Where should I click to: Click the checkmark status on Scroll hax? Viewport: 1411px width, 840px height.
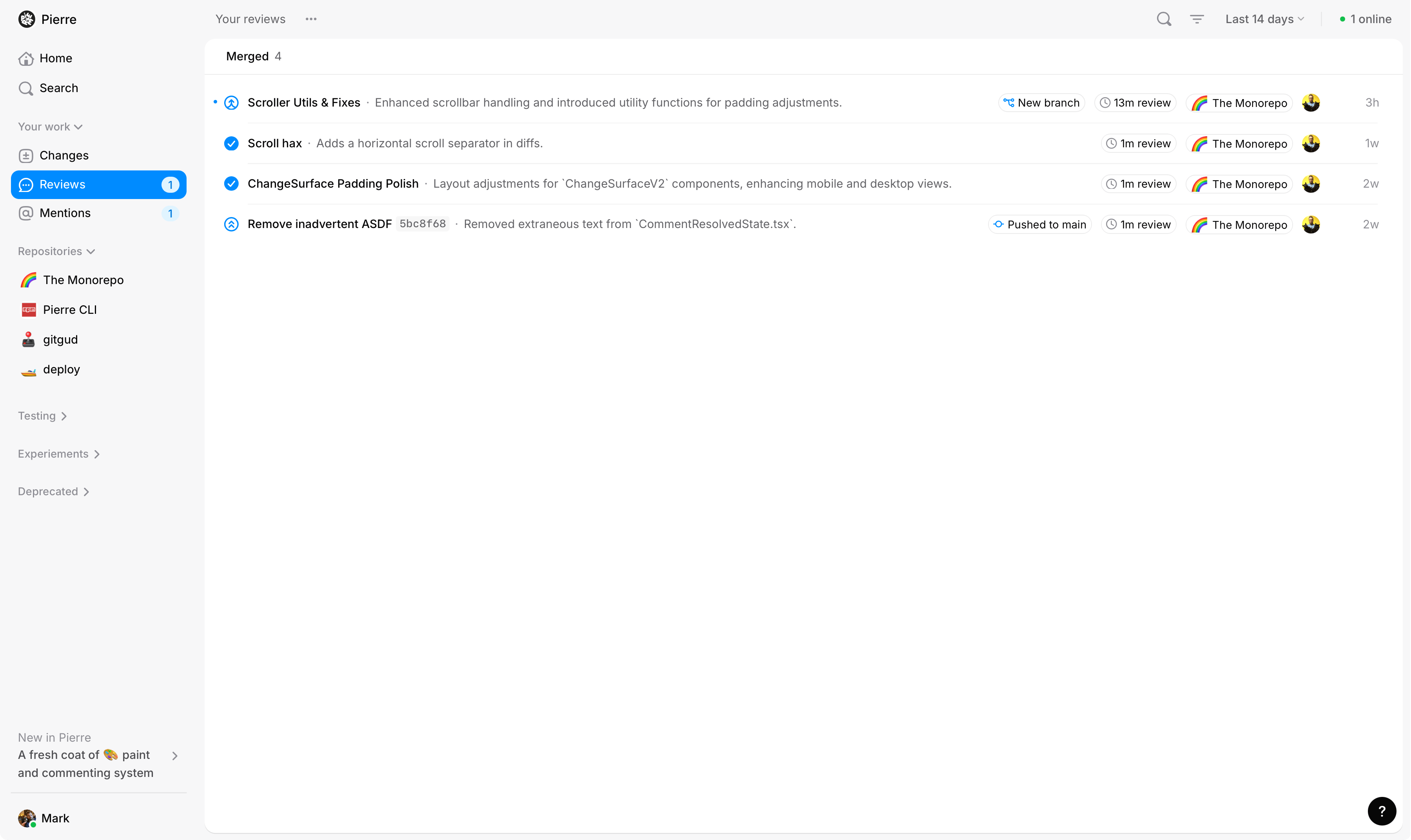click(x=231, y=144)
